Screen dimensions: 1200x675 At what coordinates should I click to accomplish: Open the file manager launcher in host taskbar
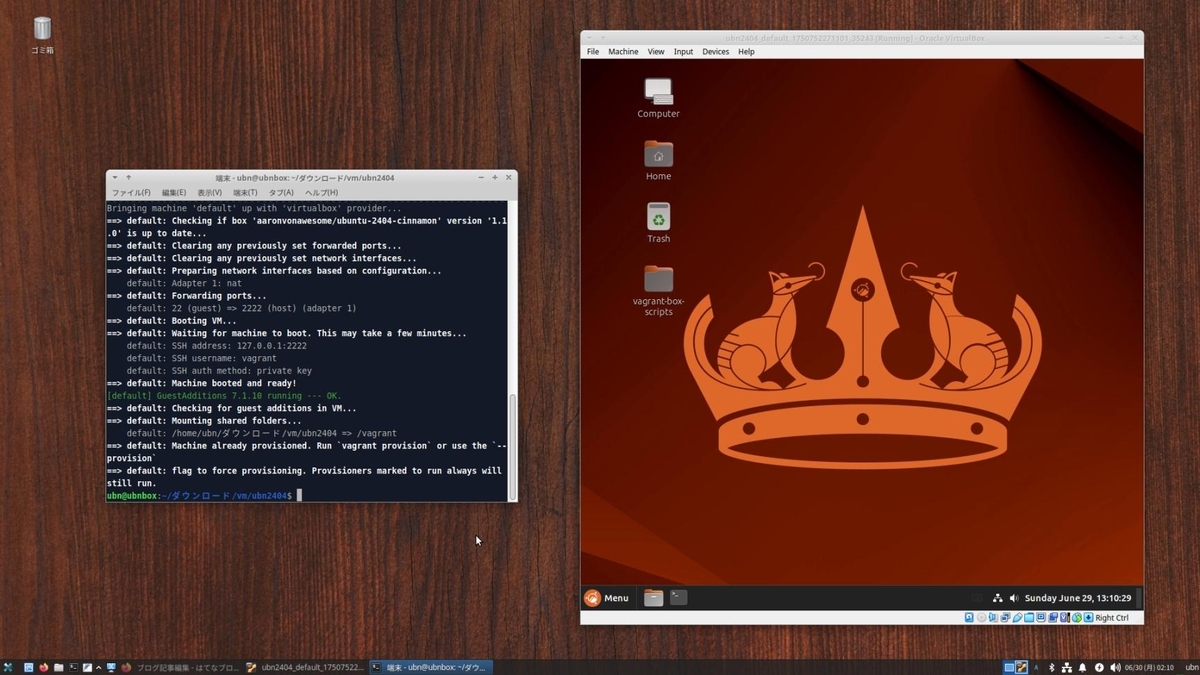[58, 667]
